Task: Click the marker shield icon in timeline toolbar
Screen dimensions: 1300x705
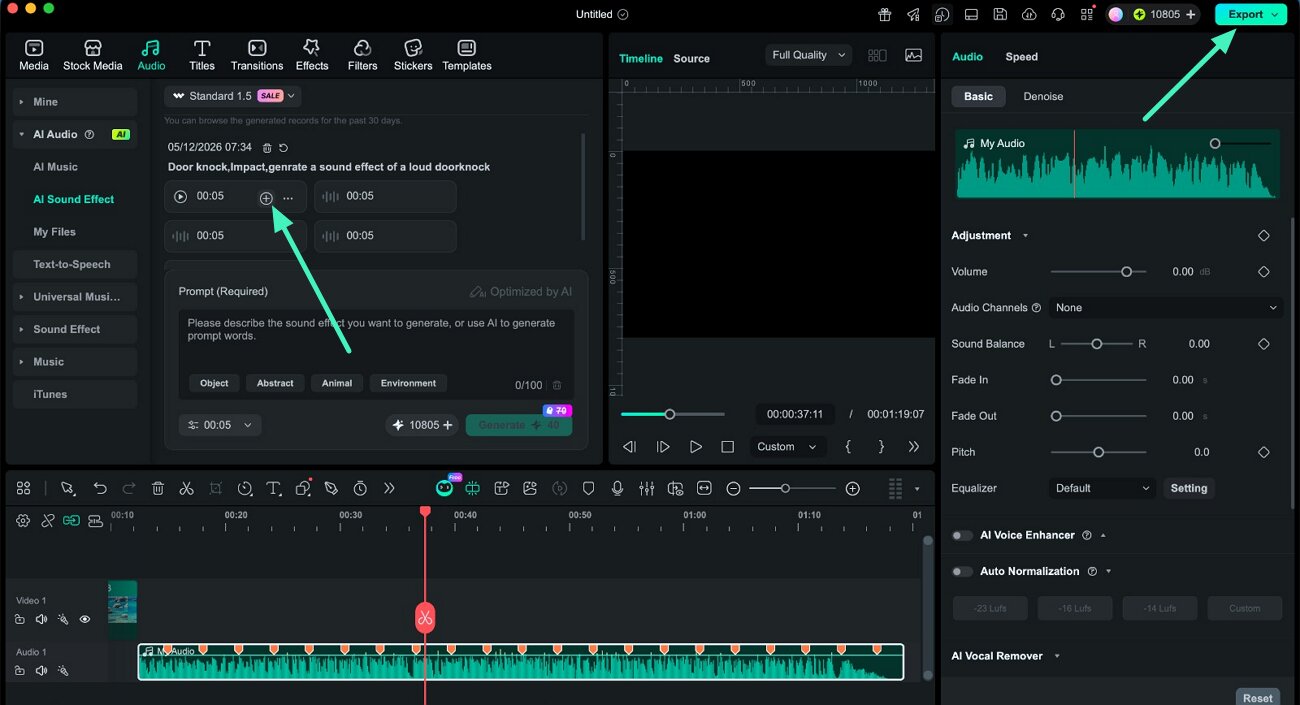Action: pyautogui.click(x=589, y=488)
